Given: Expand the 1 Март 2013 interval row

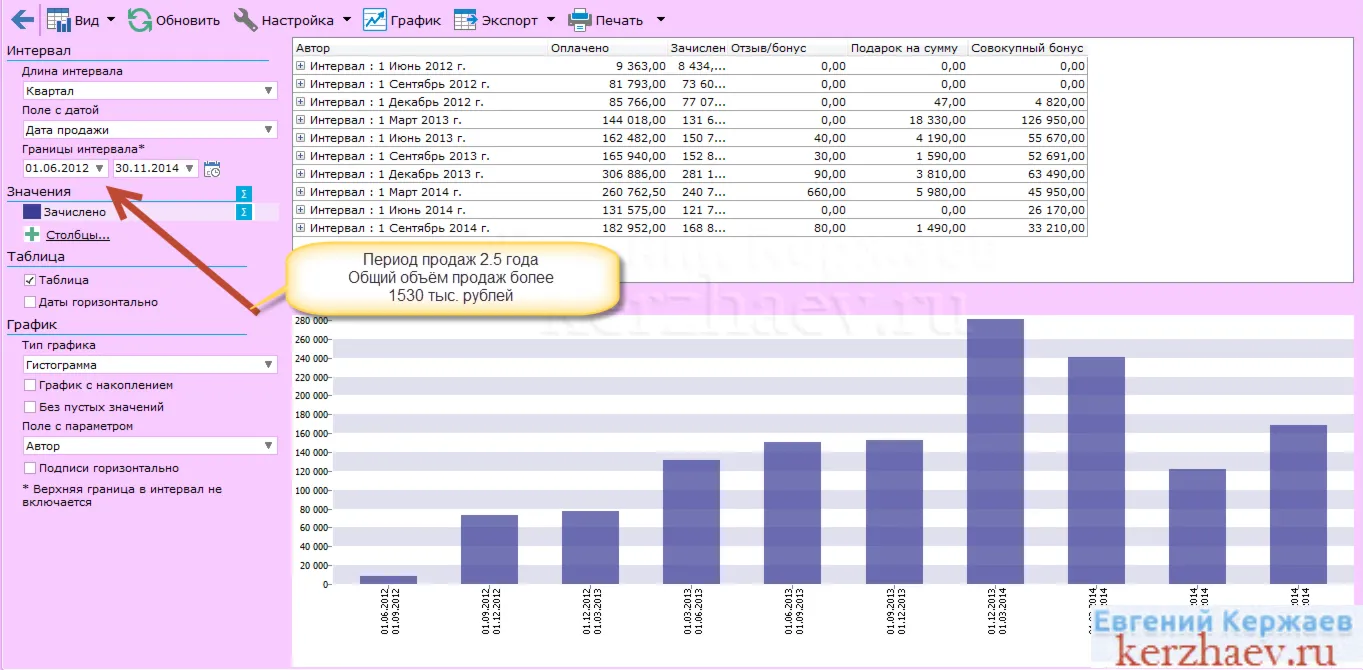Looking at the screenshot, I should coord(301,120).
